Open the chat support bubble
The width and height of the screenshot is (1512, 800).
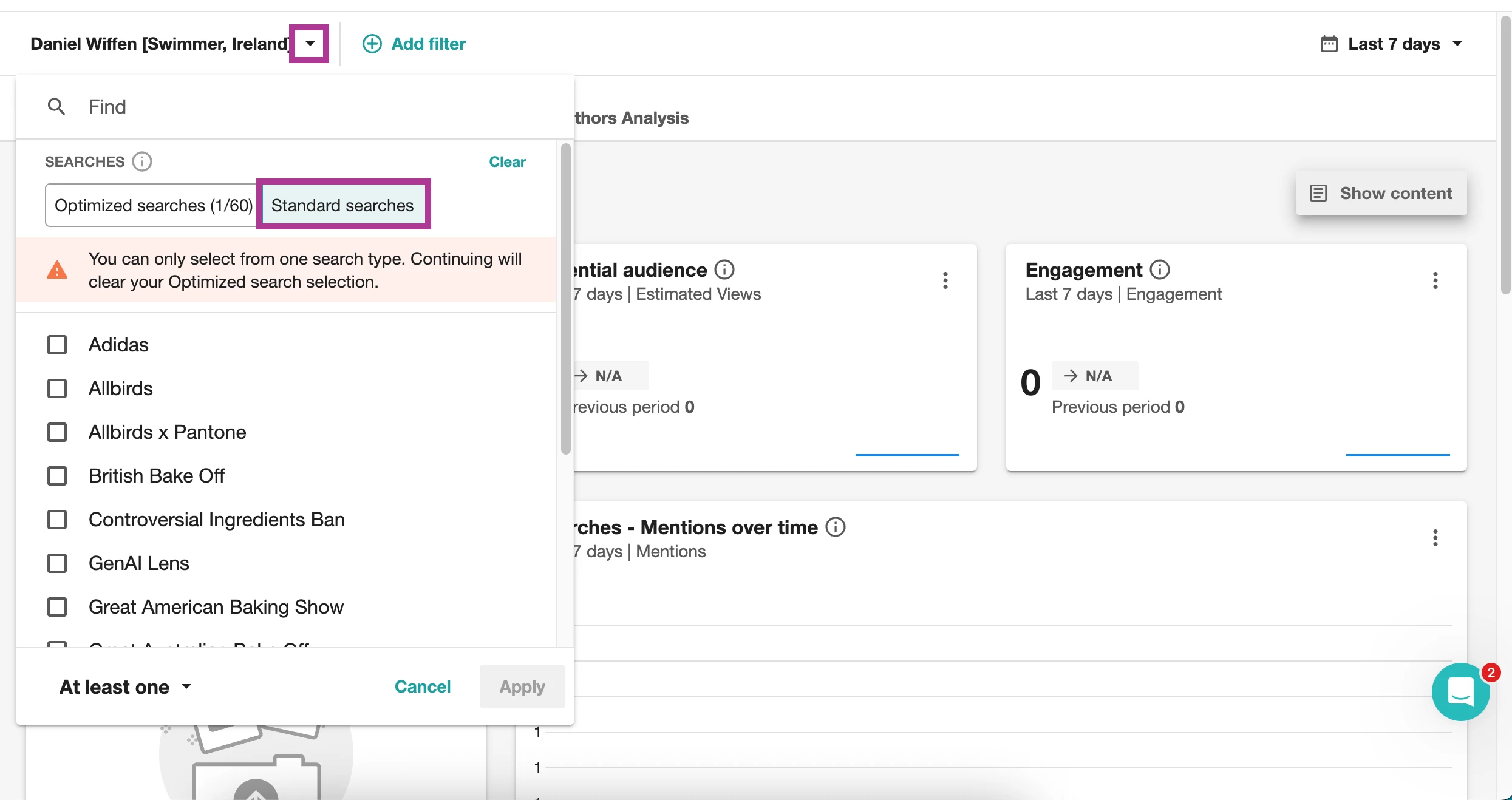[x=1460, y=691]
